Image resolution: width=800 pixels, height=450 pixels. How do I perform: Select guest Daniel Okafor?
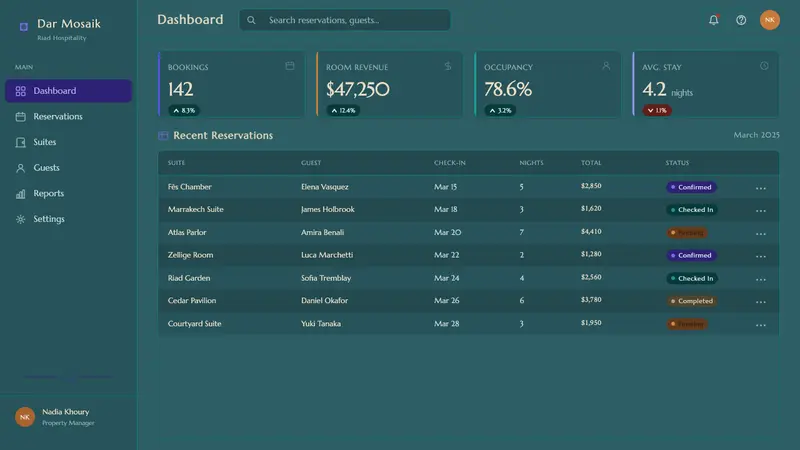(324, 301)
